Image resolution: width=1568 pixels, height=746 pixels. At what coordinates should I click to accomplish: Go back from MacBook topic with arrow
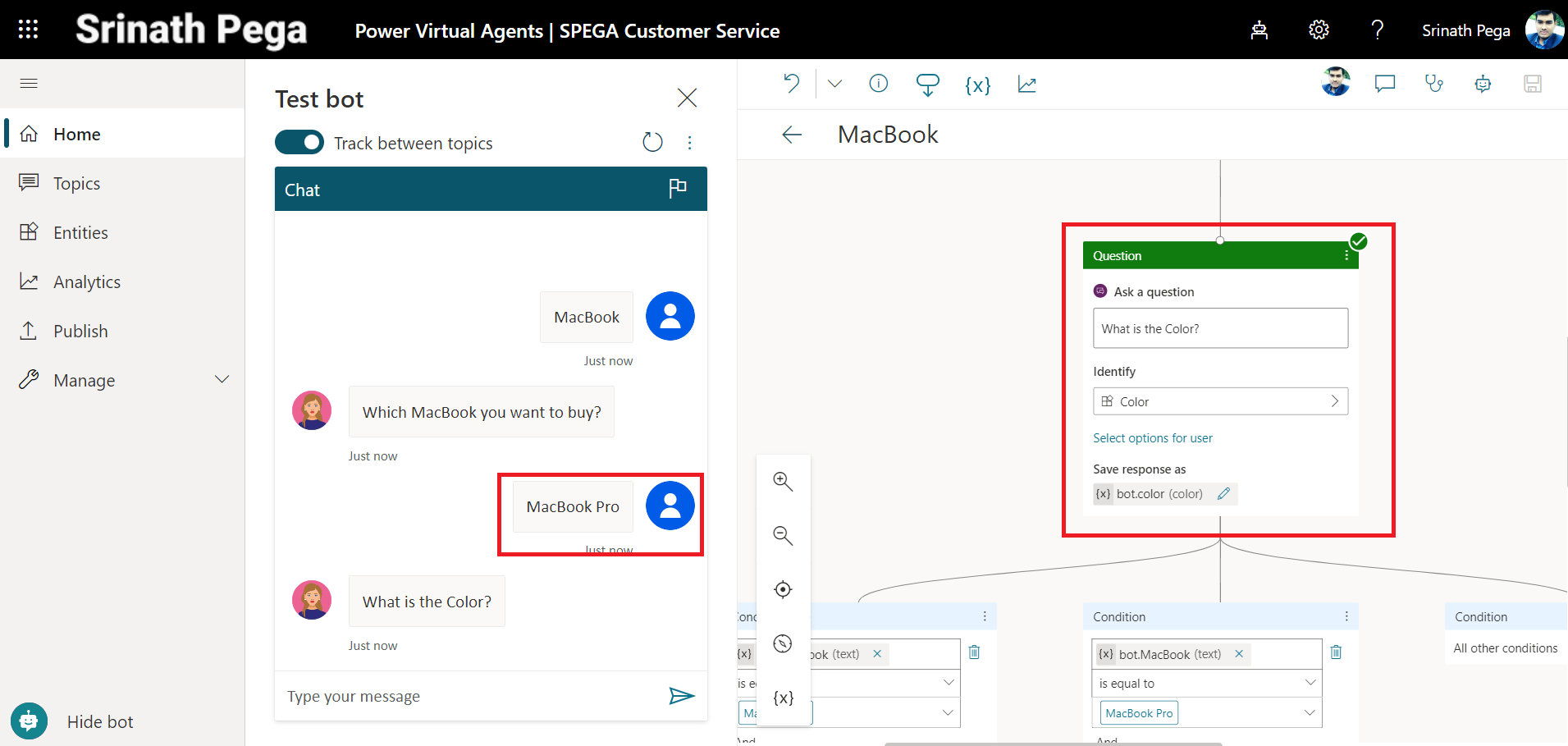click(792, 135)
